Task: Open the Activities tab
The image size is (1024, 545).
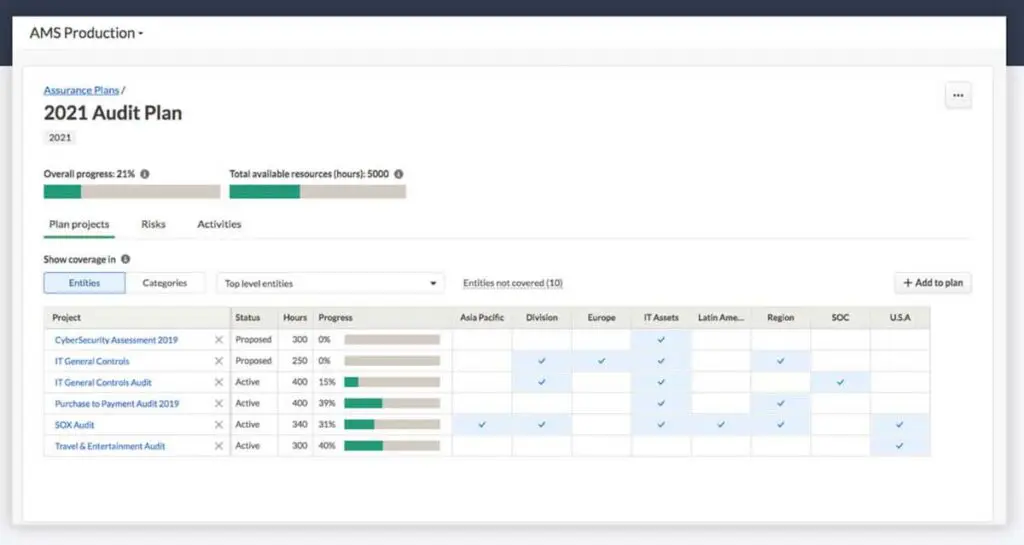Action: coord(219,224)
